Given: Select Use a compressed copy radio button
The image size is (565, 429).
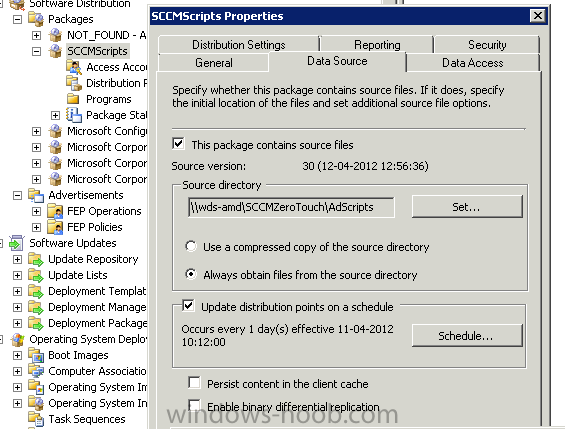Looking at the screenshot, I should pyautogui.click(x=191, y=247).
